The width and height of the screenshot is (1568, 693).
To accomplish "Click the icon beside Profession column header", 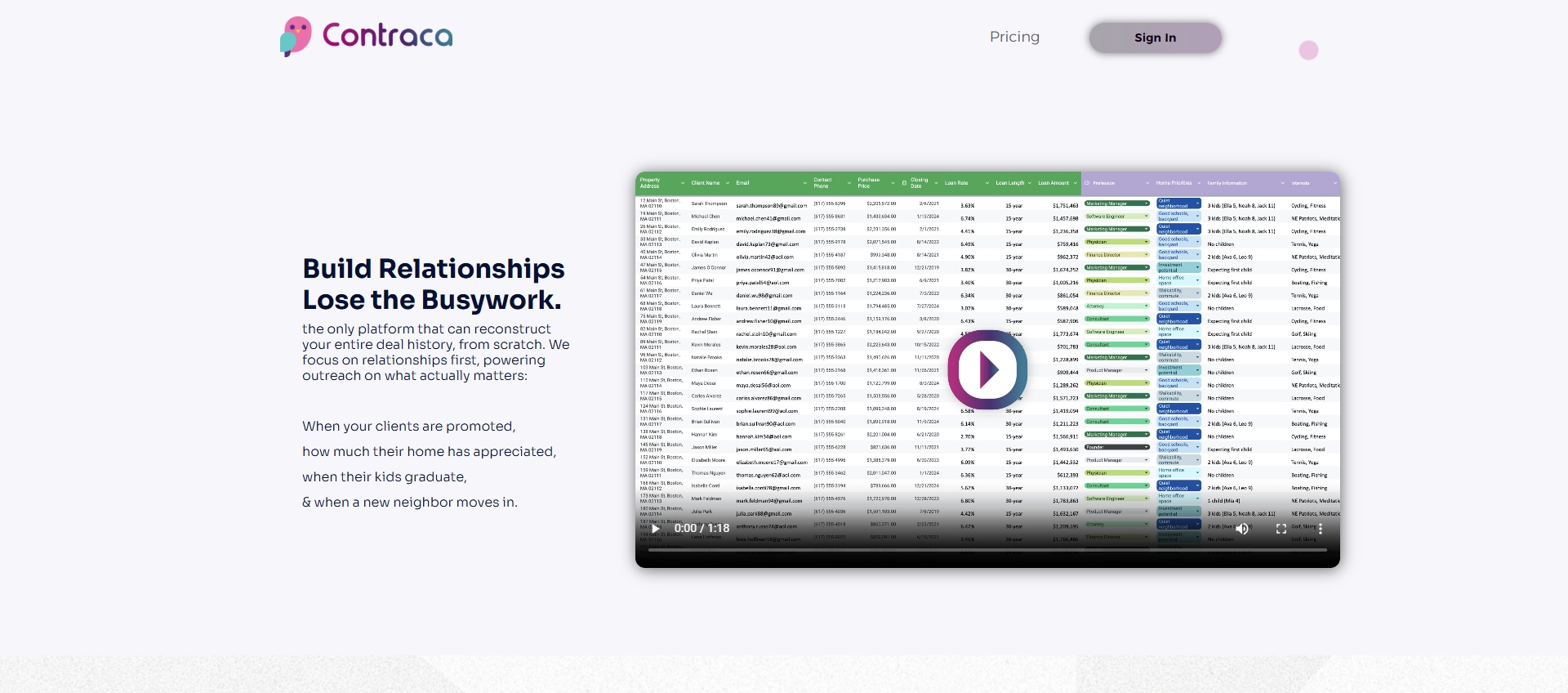I will tap(1088, 183).
